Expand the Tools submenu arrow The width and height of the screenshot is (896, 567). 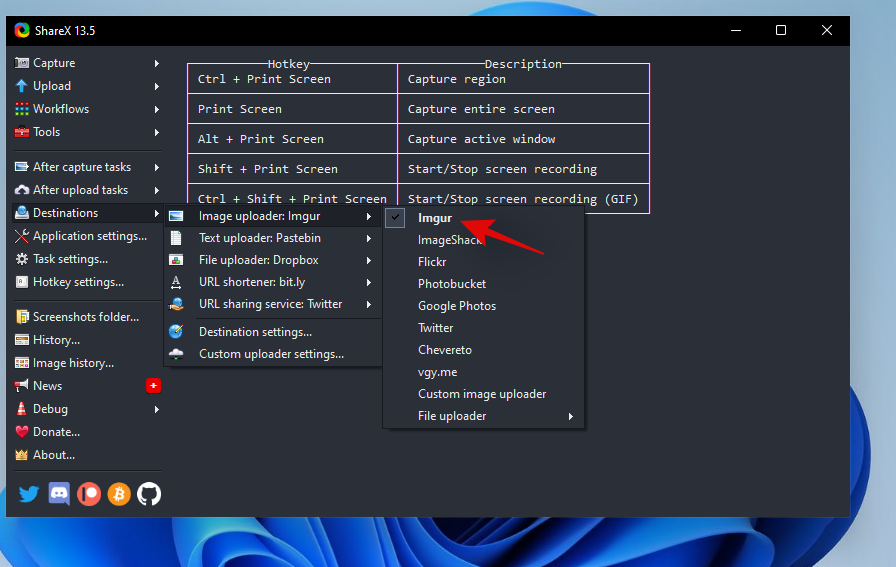click(x=157, y=132)
